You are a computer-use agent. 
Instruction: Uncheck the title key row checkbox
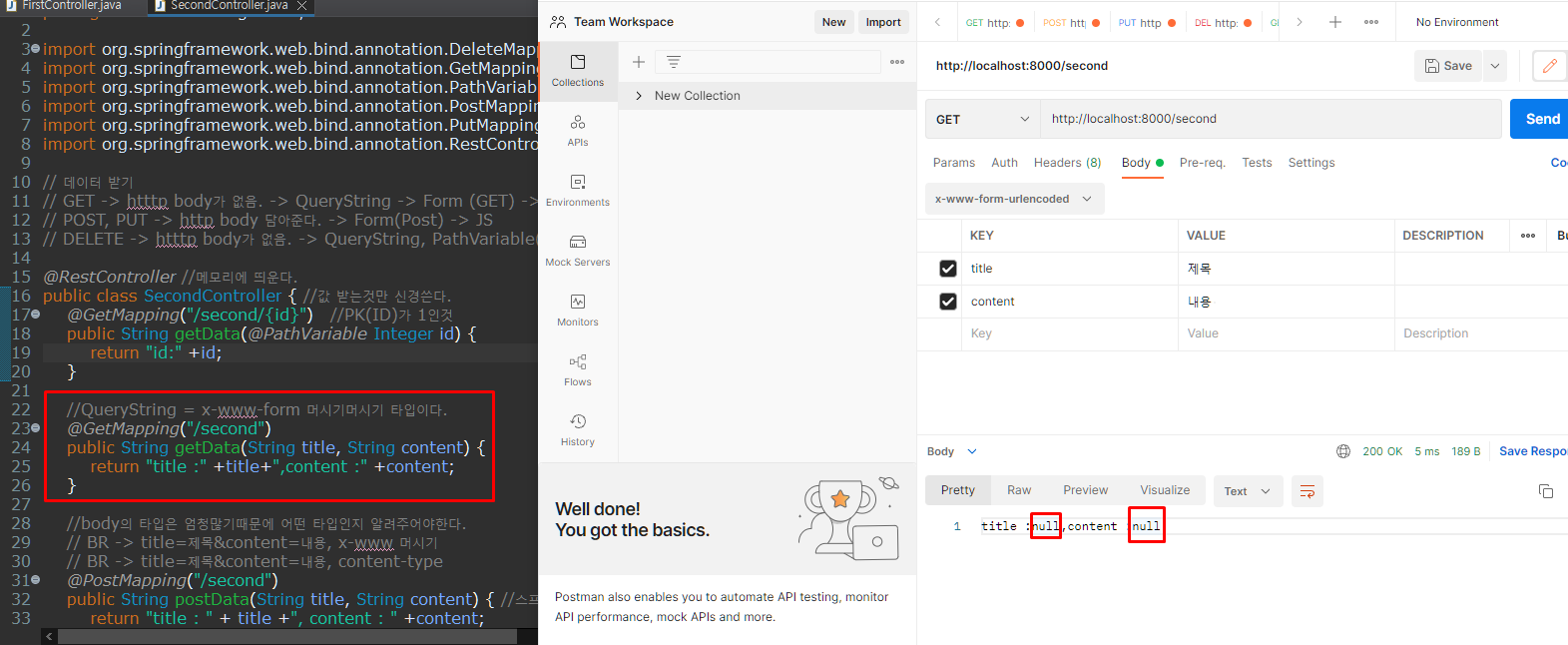948,269
